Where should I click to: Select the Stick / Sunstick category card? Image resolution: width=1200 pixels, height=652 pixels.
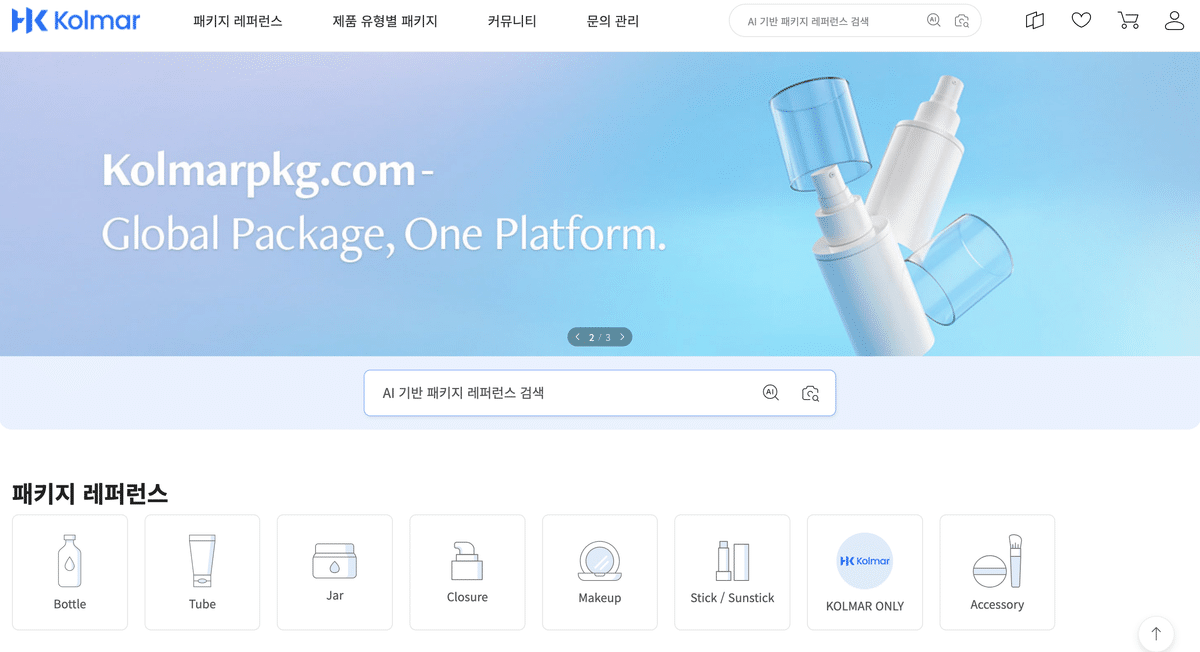[732, 572]
